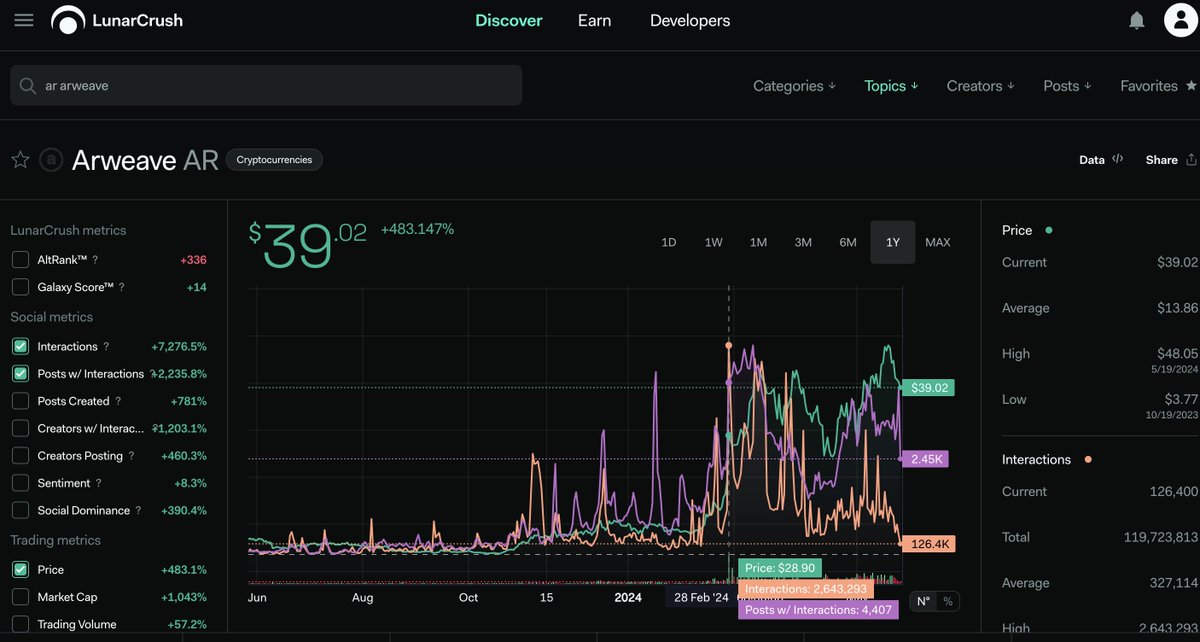Click the Data code icon
The image size is (1200, 642).
click(1118, 159)
